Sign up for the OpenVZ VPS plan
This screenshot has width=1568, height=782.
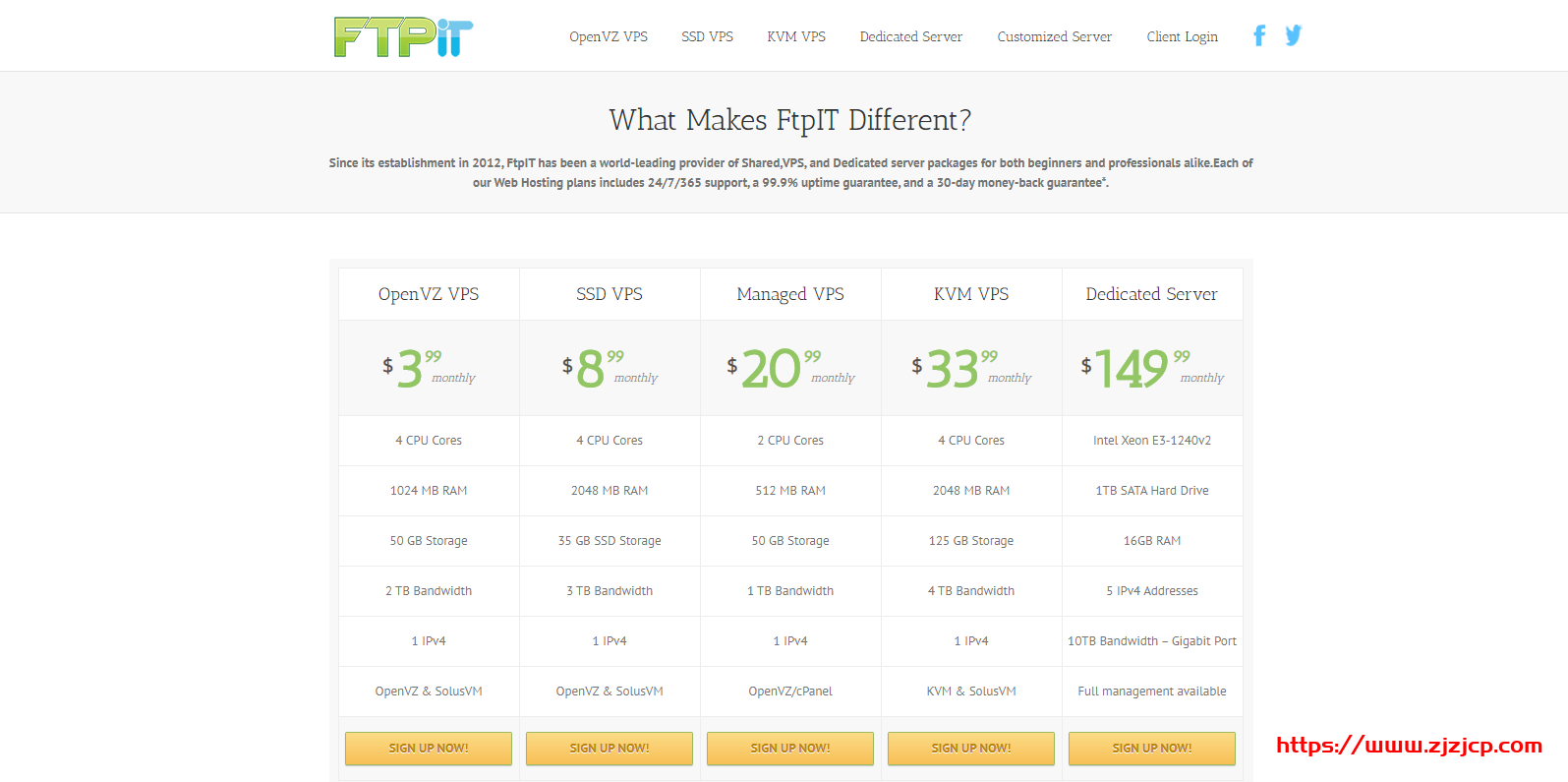(429, 749)
